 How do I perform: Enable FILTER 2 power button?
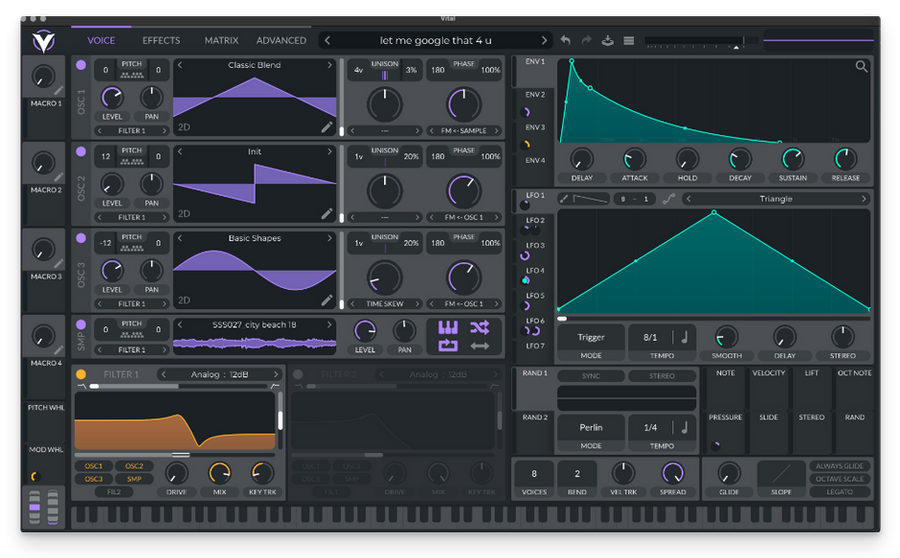[x=298, y=374]
